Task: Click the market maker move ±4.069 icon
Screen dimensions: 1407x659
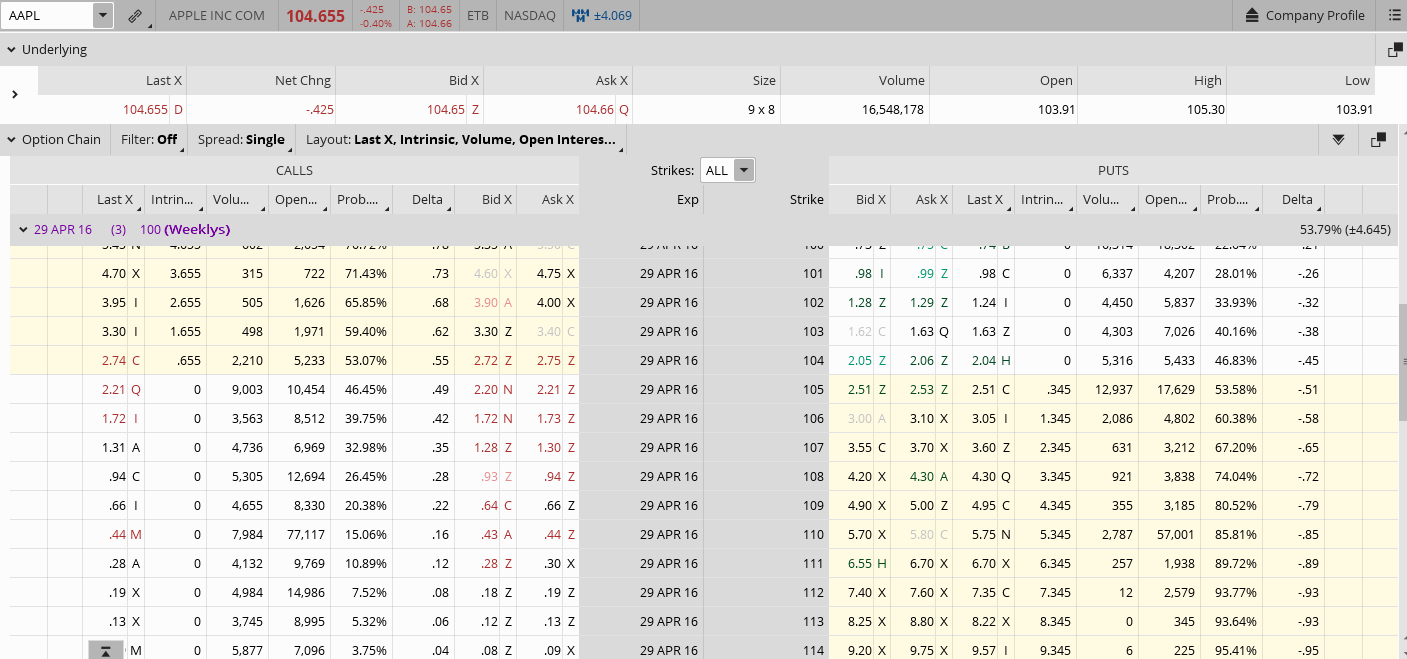Action: click(x=580, y=16)
